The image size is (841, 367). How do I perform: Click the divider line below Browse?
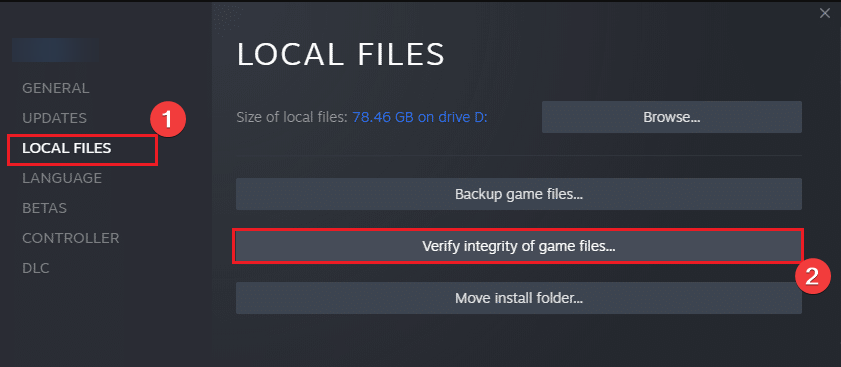tap(519, 156)
